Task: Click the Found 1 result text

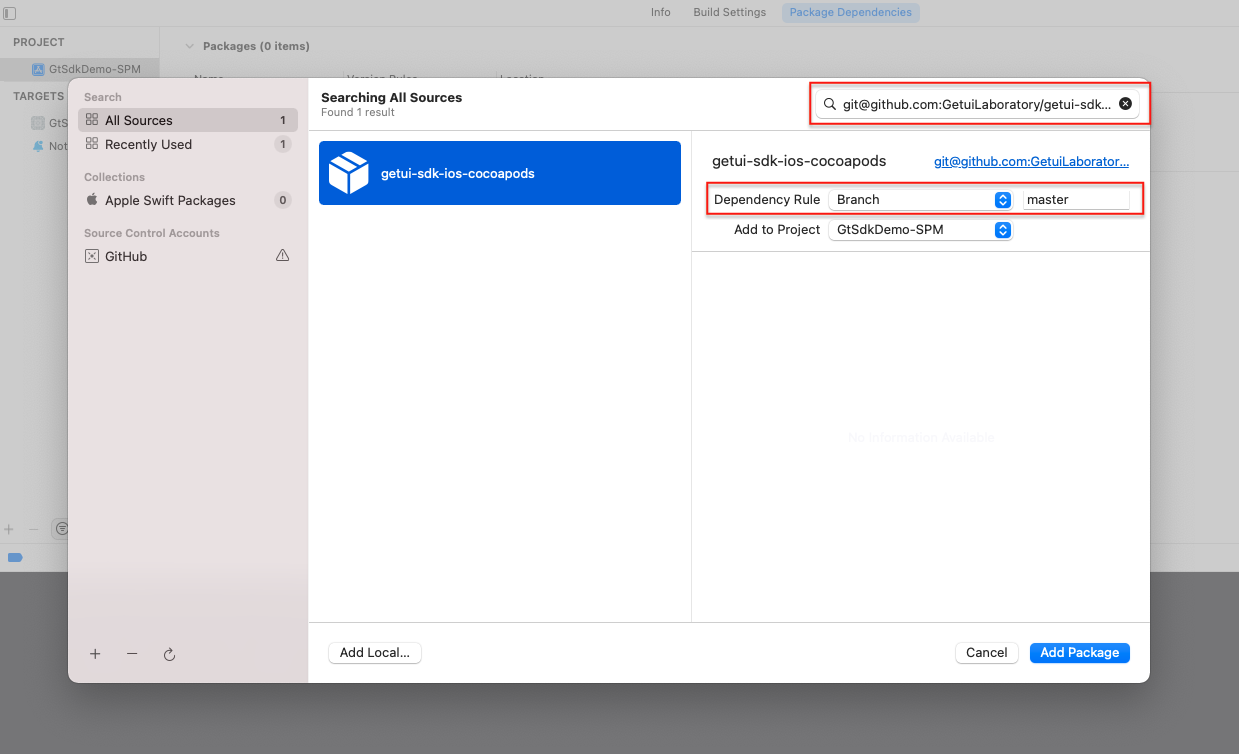Action: pos(358,112)
